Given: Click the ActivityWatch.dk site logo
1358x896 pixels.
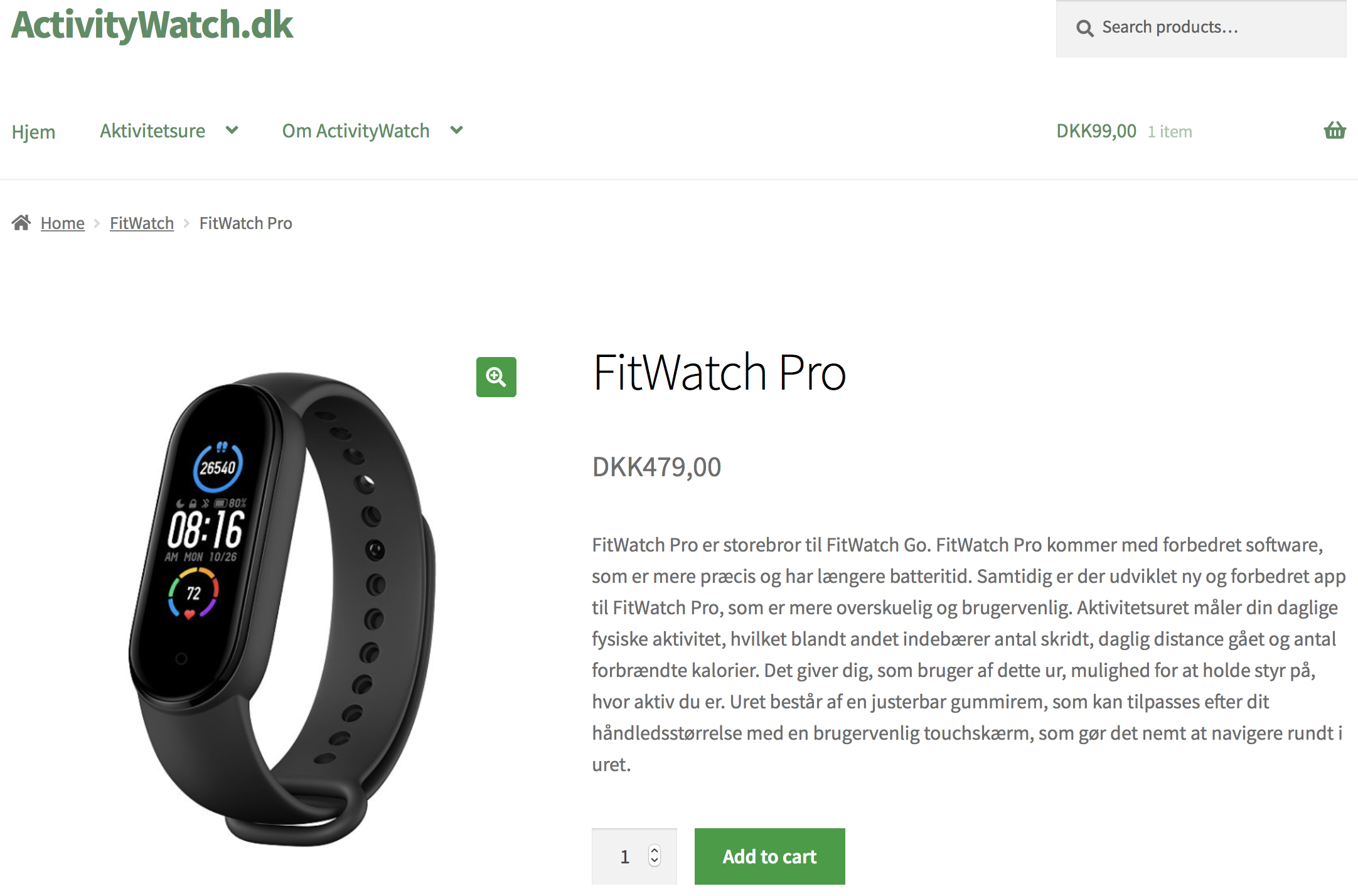Looking at the screenshot, I should coord(152,25).
